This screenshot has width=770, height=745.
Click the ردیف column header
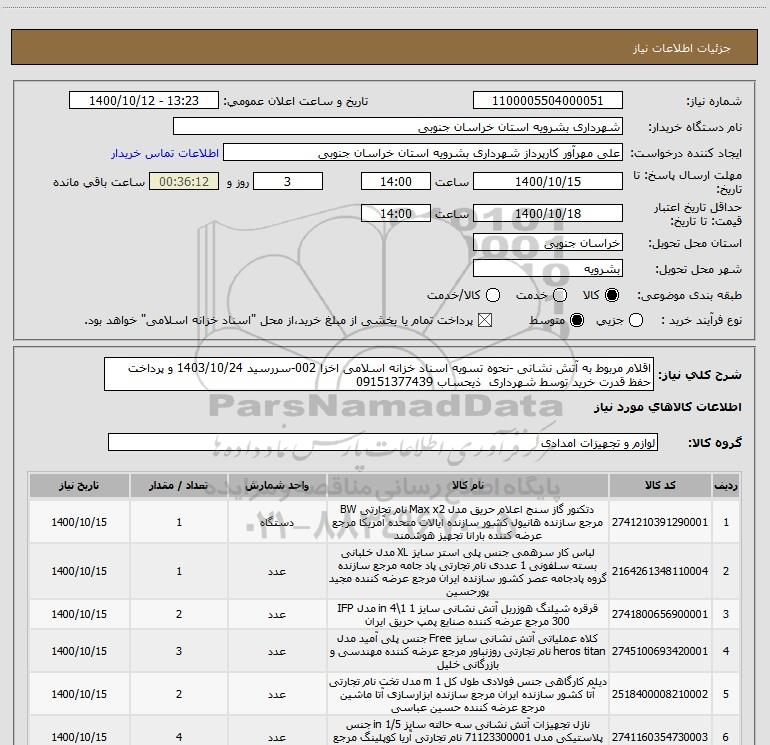tap(726, 486)
